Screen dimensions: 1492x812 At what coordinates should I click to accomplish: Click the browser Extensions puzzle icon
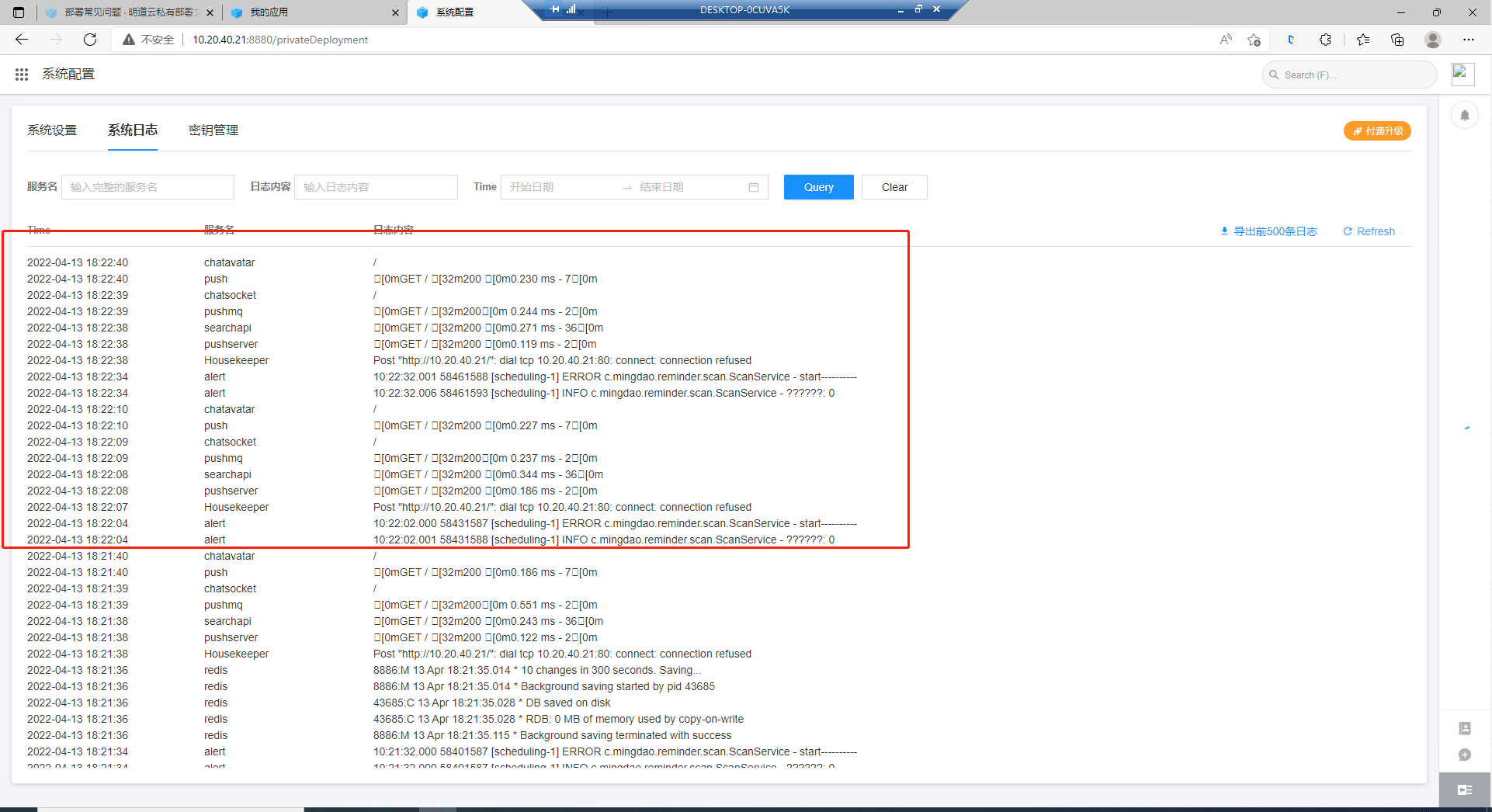pos(1326,40)
